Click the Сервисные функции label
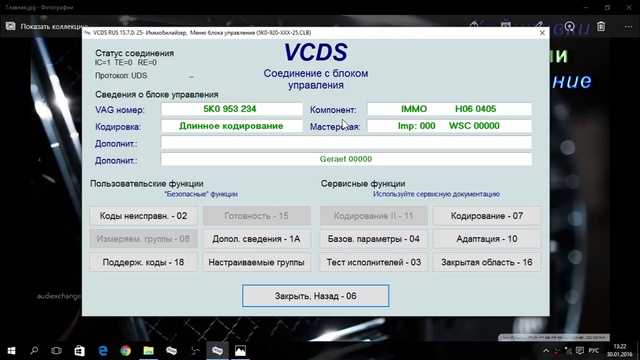The height and width of the screenshot is (360, 640). click(x=363, y=184)
